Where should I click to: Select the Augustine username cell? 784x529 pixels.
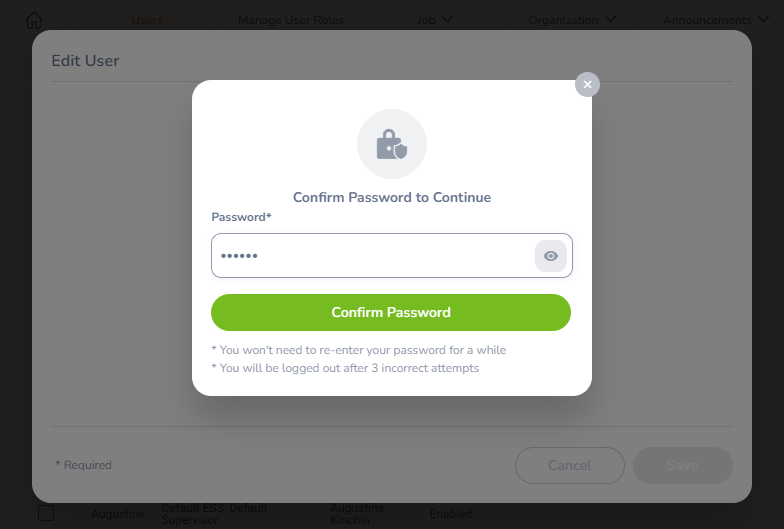(118, 514)
